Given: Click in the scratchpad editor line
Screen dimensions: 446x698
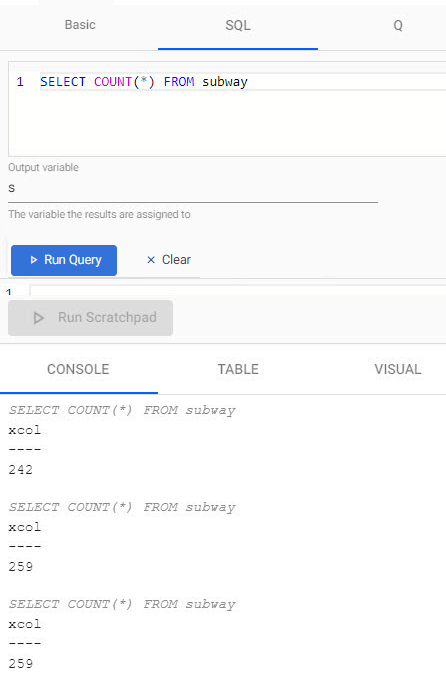Looking at the screenshot, I should pos(238,291).
